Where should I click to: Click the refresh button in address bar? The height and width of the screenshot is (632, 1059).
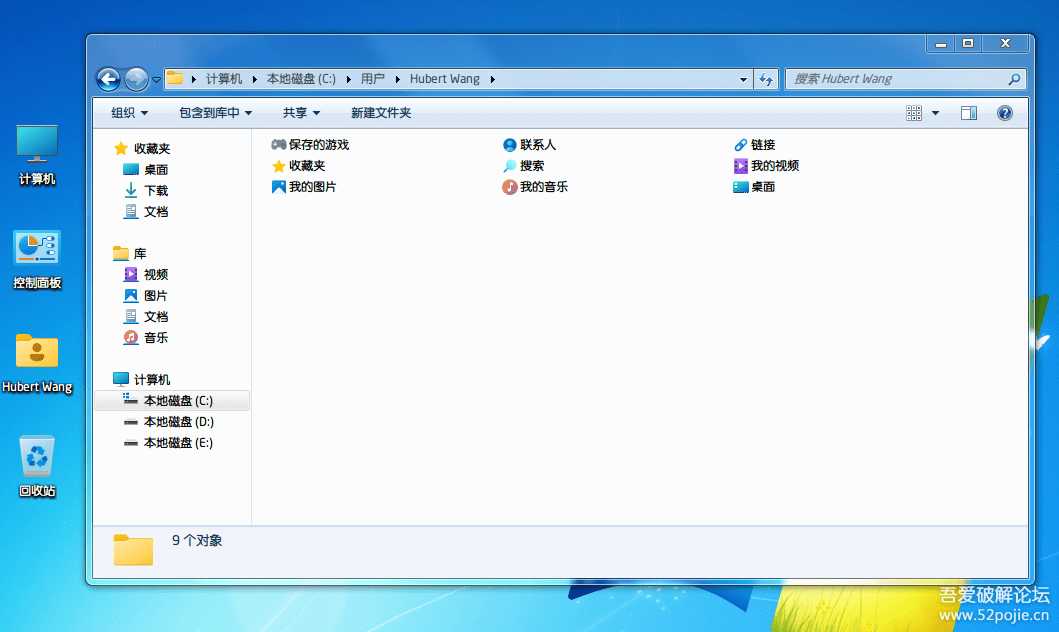[766, 78]
